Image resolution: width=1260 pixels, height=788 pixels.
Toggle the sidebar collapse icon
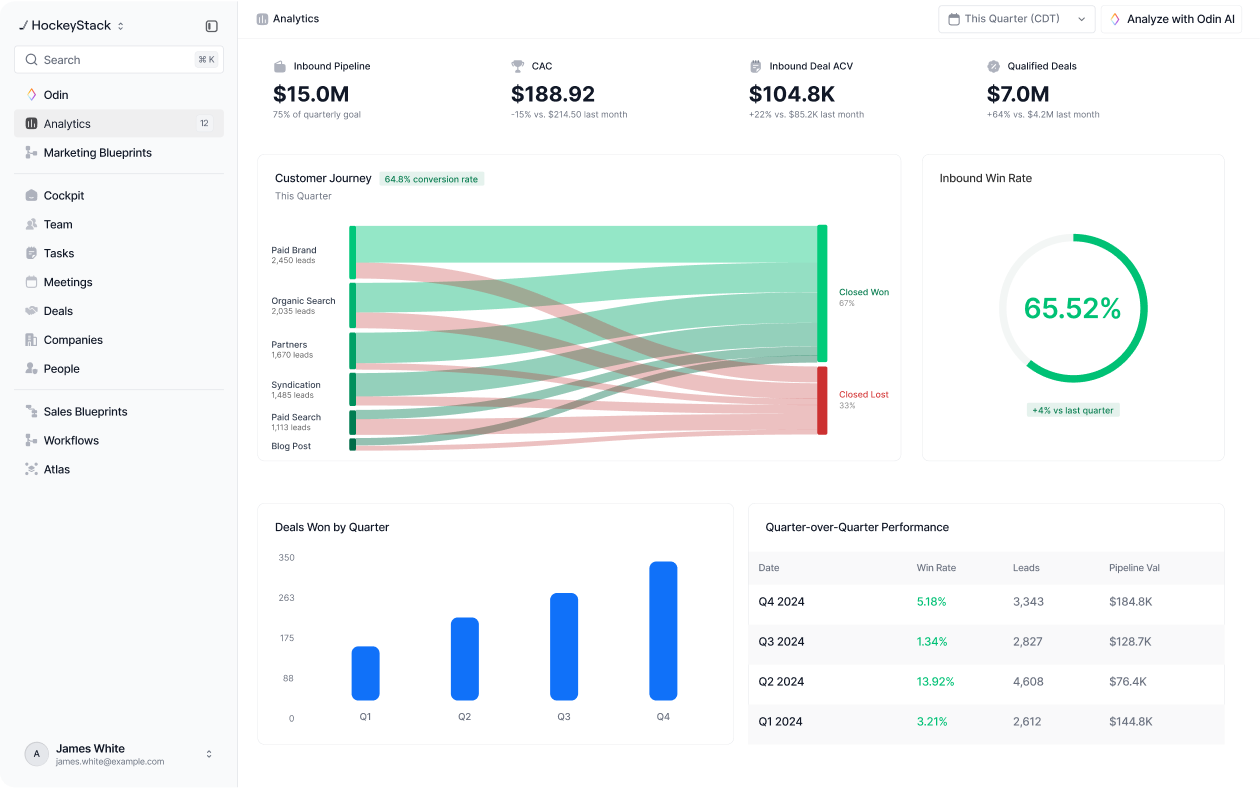pyautogui.click(x=211, y=26)
